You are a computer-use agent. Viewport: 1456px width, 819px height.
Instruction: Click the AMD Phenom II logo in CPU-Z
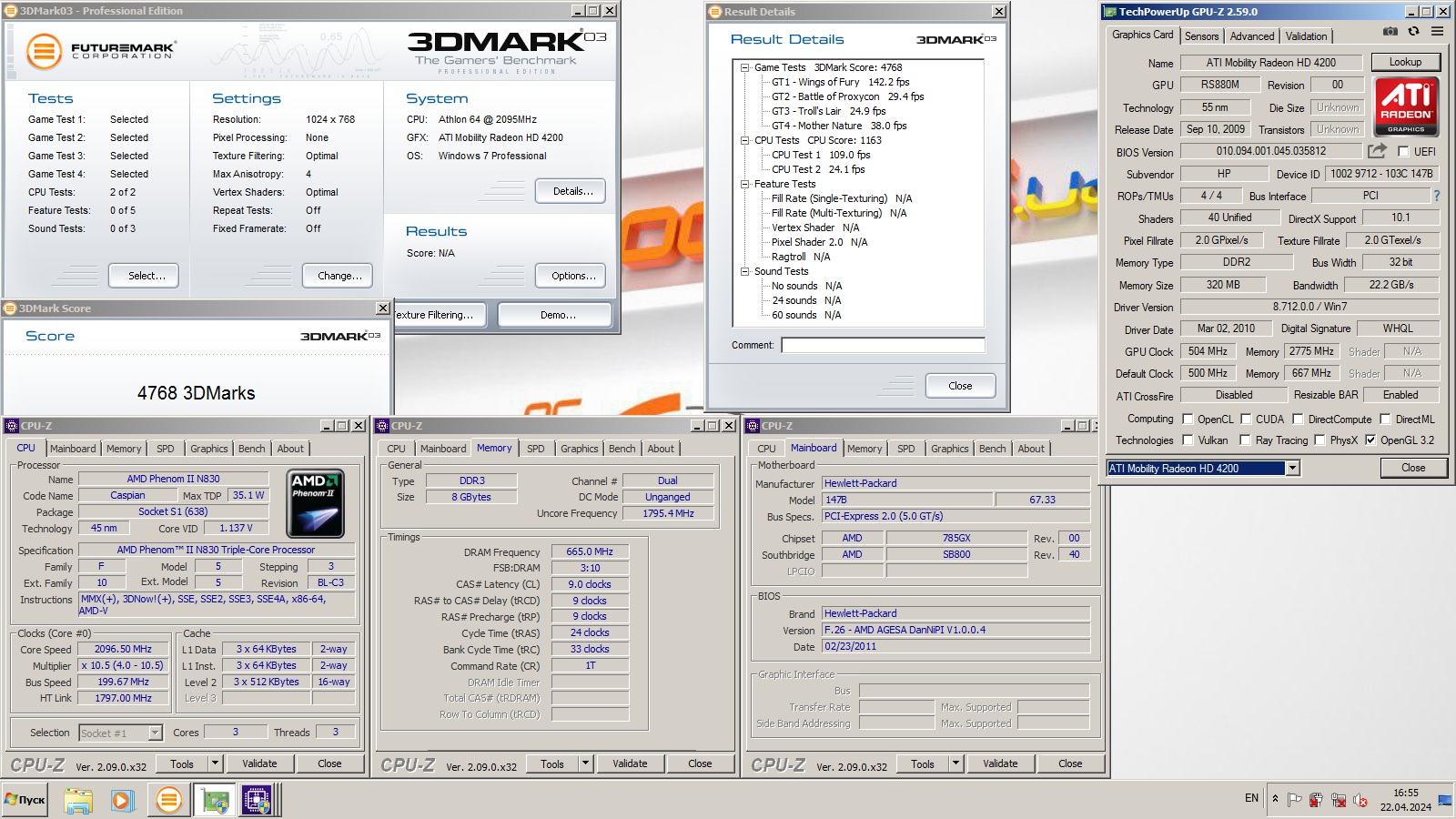pyautogui.click(x=315, y=503)
